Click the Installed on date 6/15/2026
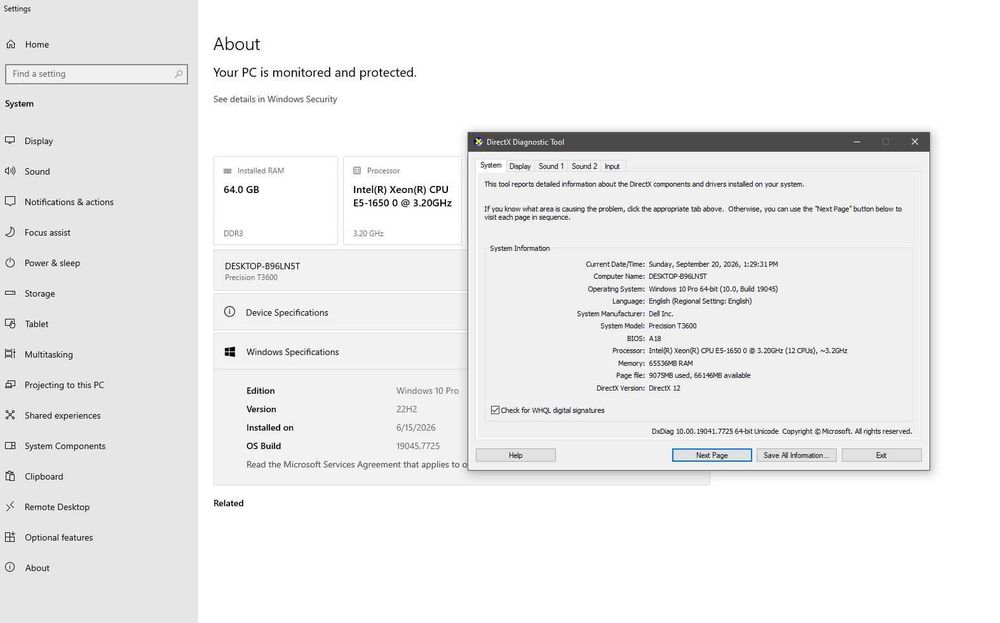This screenshot has width=1000, height=623. [416, 427]
